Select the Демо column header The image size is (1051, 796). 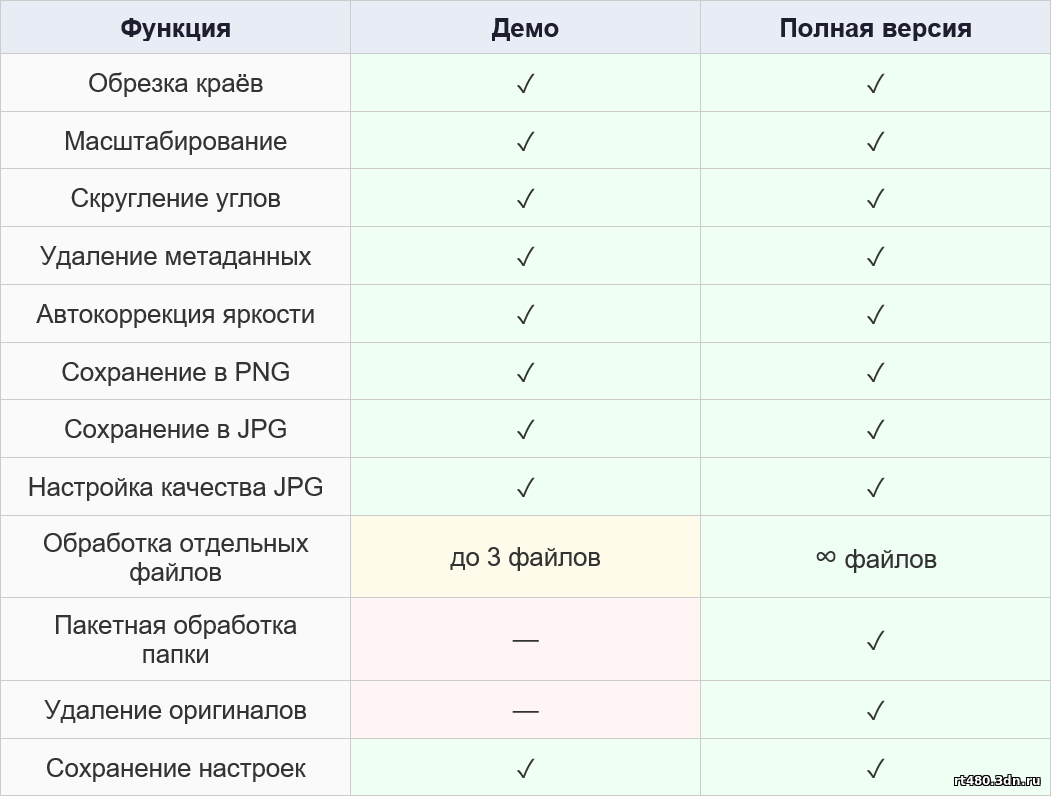526,27
